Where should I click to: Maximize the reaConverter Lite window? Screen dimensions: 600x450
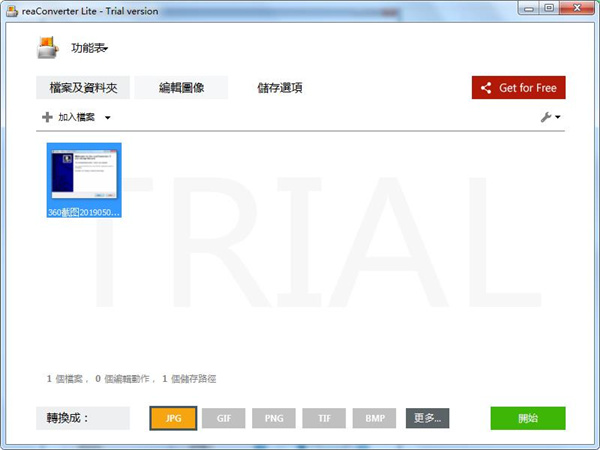click(549, 8)
